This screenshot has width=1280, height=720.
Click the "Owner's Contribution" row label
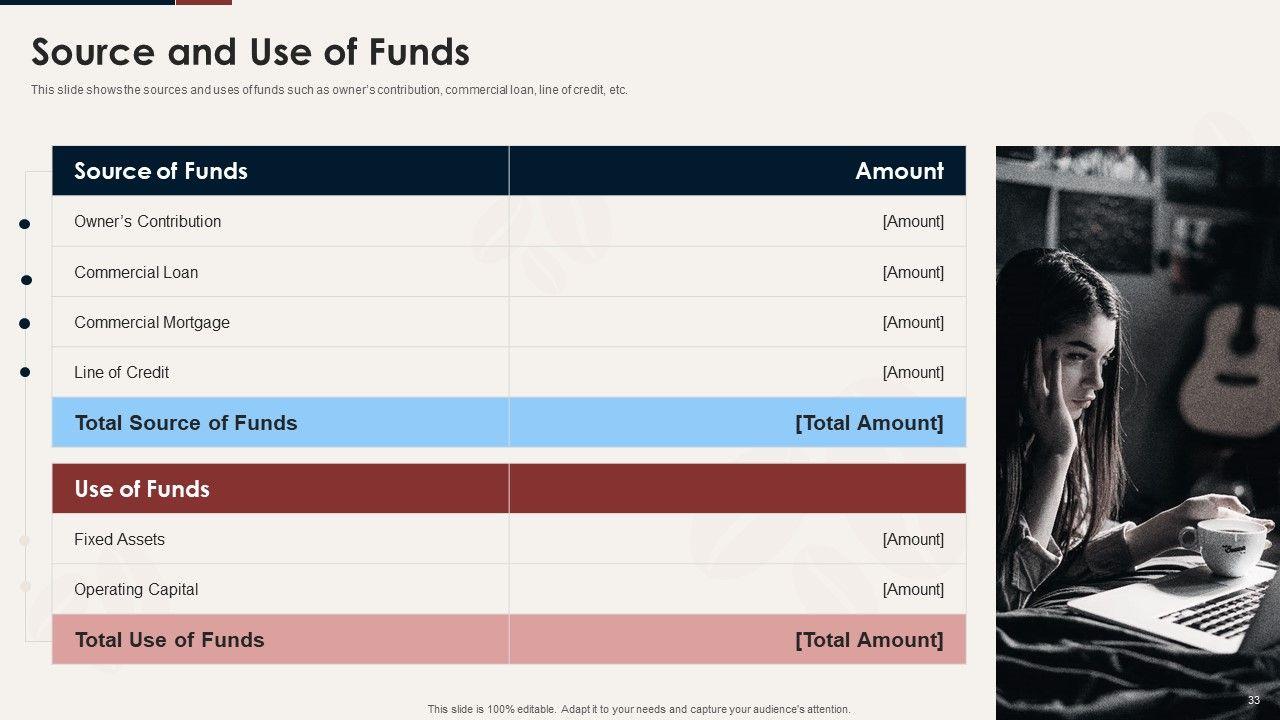coord(147,222)
